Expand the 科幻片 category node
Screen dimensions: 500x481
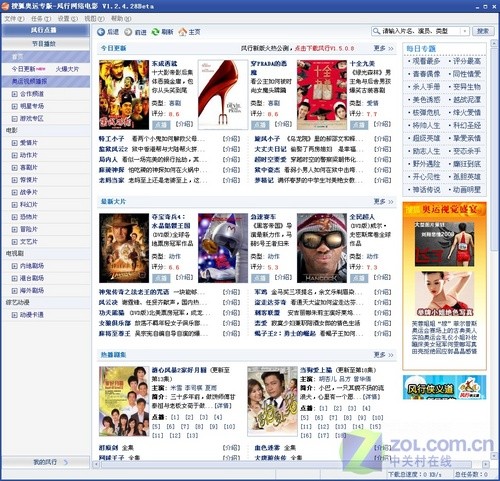pyautogui.click(x=14, y=205)
